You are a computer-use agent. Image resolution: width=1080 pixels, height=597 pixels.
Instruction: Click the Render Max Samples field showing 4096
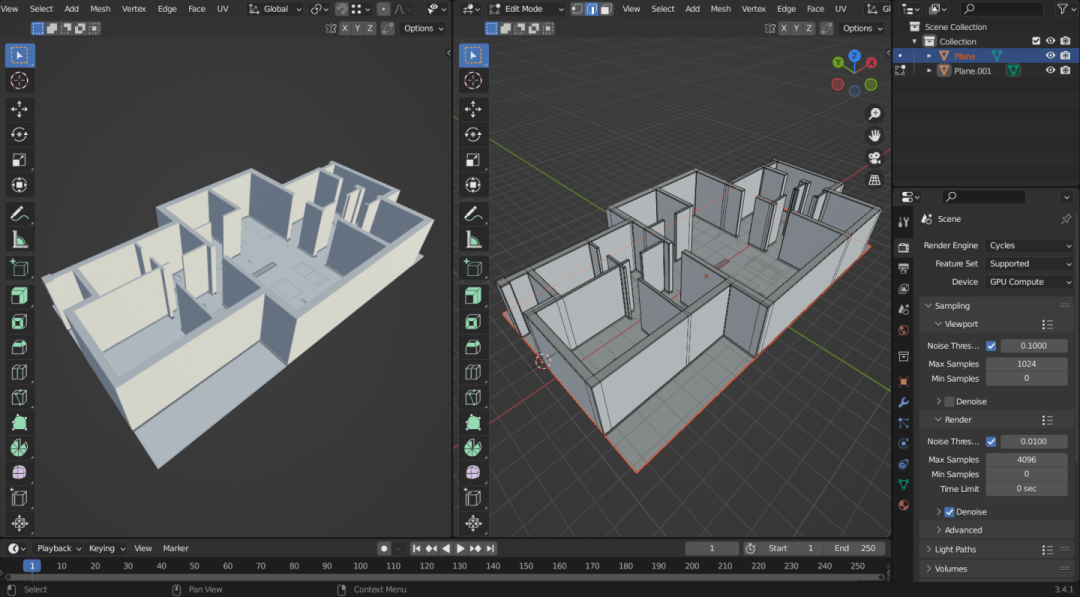click(x=1026, y=460)
